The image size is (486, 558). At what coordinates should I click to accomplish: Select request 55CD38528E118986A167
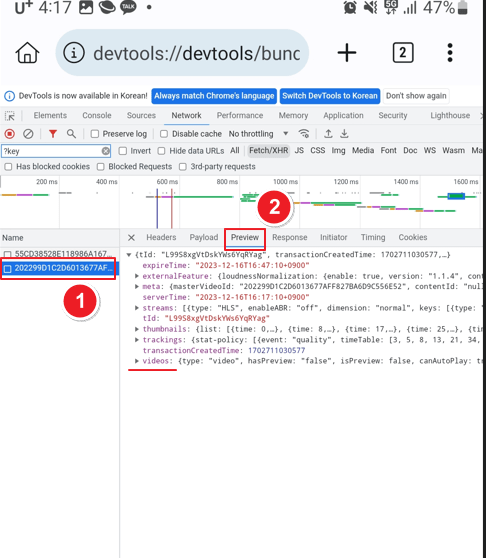[59, 254]
